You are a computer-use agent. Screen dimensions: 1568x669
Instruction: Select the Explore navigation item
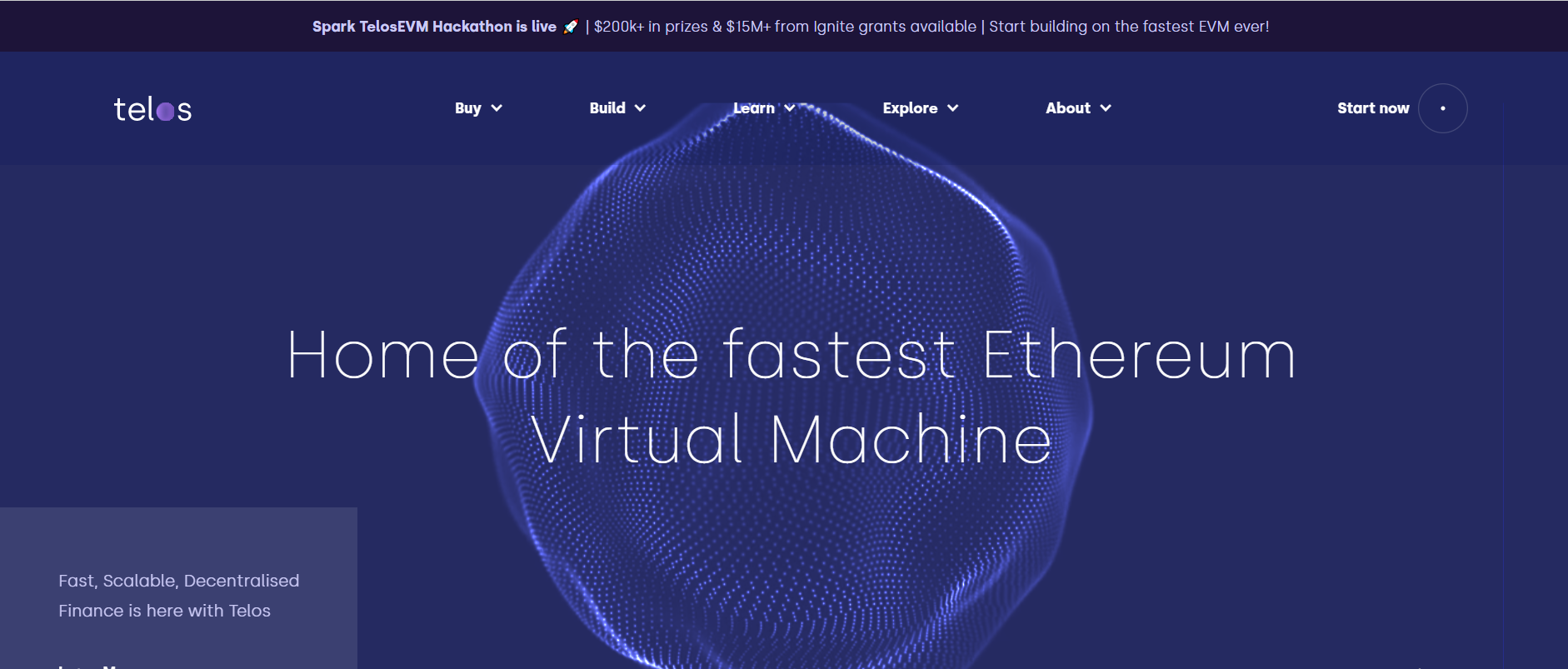pyautogui.click(x=910, y=108)
